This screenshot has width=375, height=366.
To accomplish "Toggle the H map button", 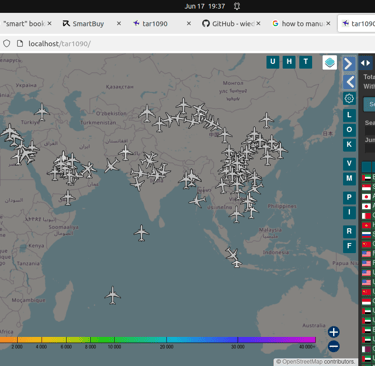I will [289, 62].
